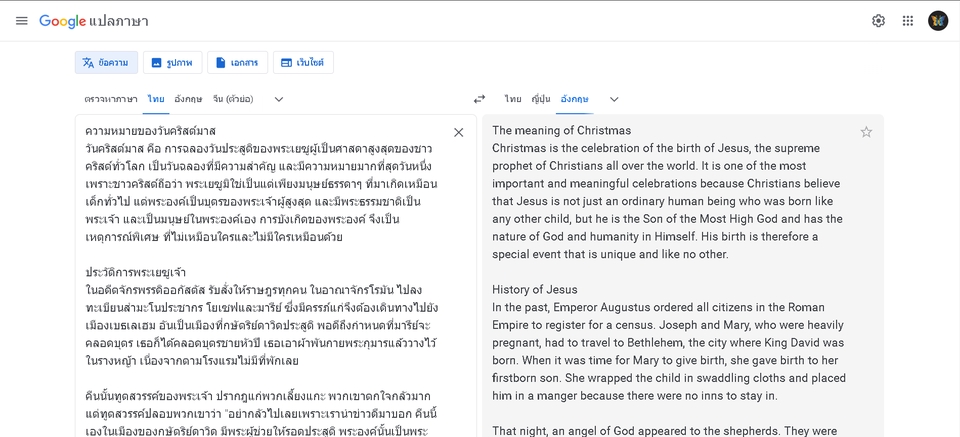This screenshot has width=960, height=437.
Task: Click the แปลภาษา product title
Action: coord(119,21)
